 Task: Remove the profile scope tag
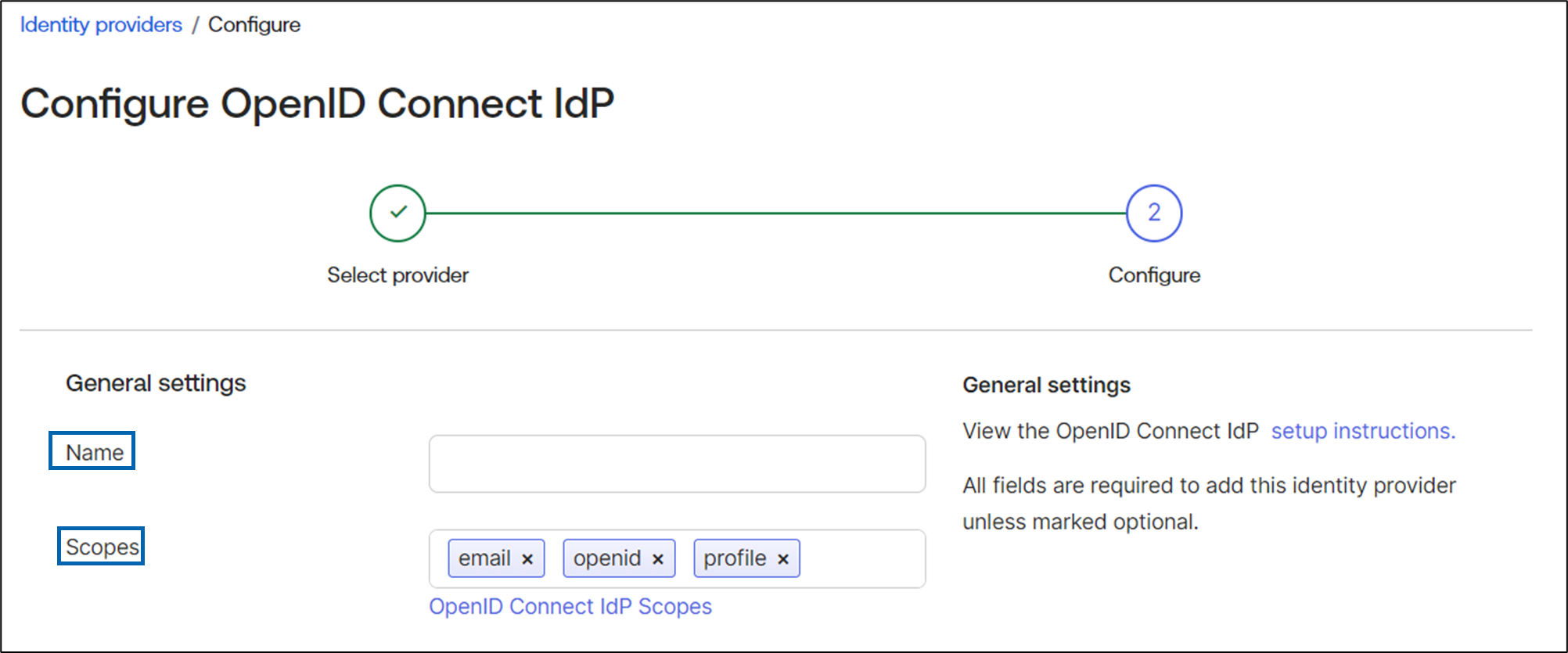click(x=783, y=559)
